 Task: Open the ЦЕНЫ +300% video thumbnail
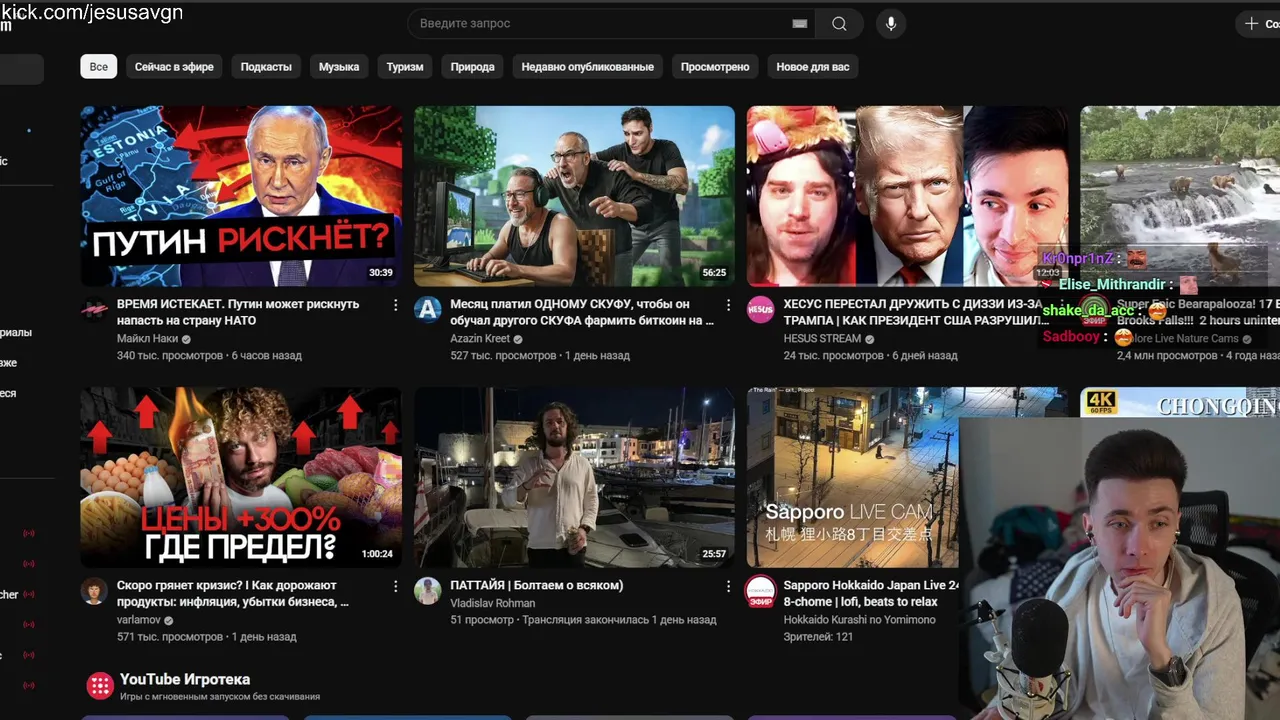[x=241, y=478]
